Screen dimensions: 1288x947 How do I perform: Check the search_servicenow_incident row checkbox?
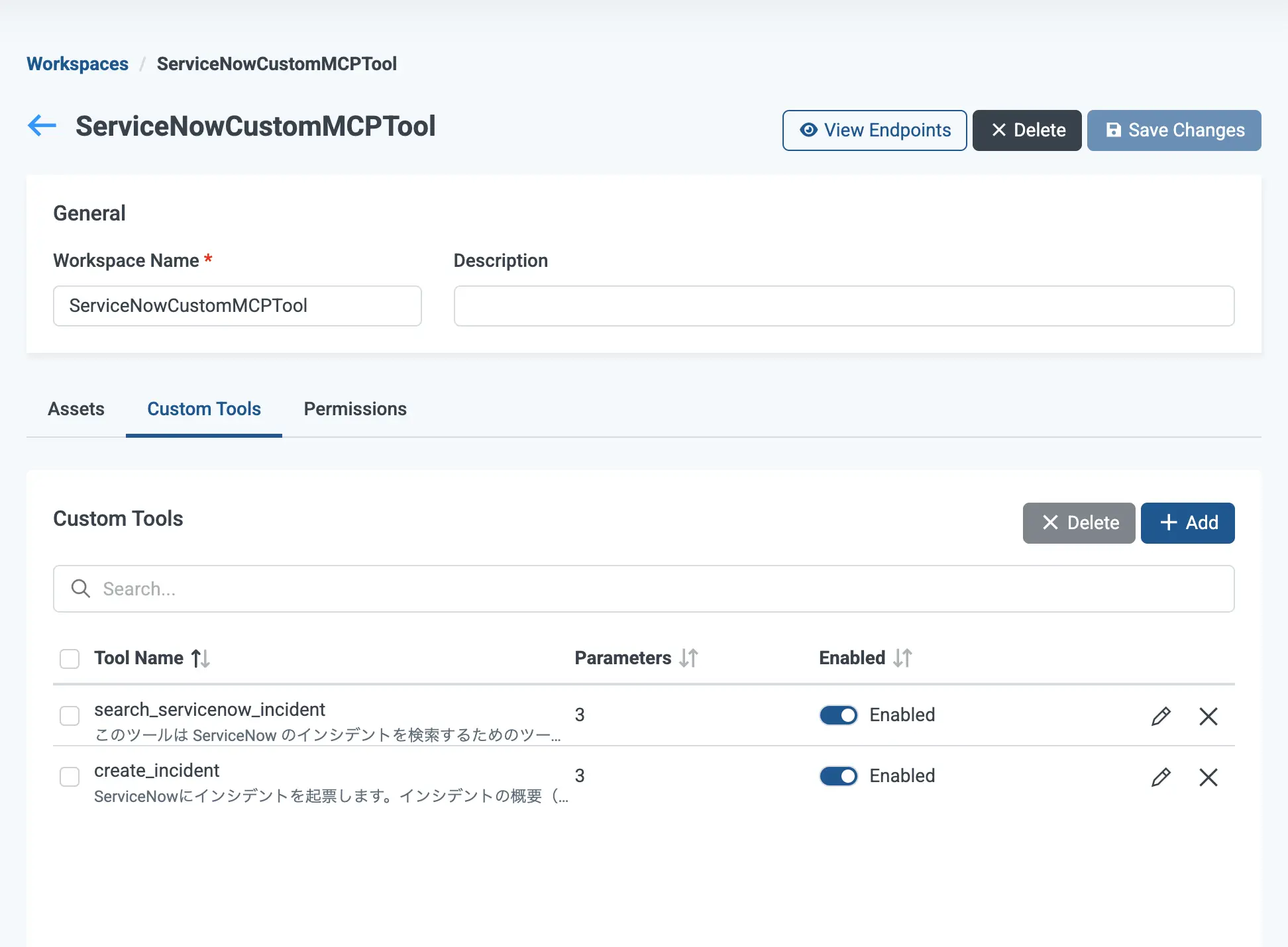[x=70, y=716]
